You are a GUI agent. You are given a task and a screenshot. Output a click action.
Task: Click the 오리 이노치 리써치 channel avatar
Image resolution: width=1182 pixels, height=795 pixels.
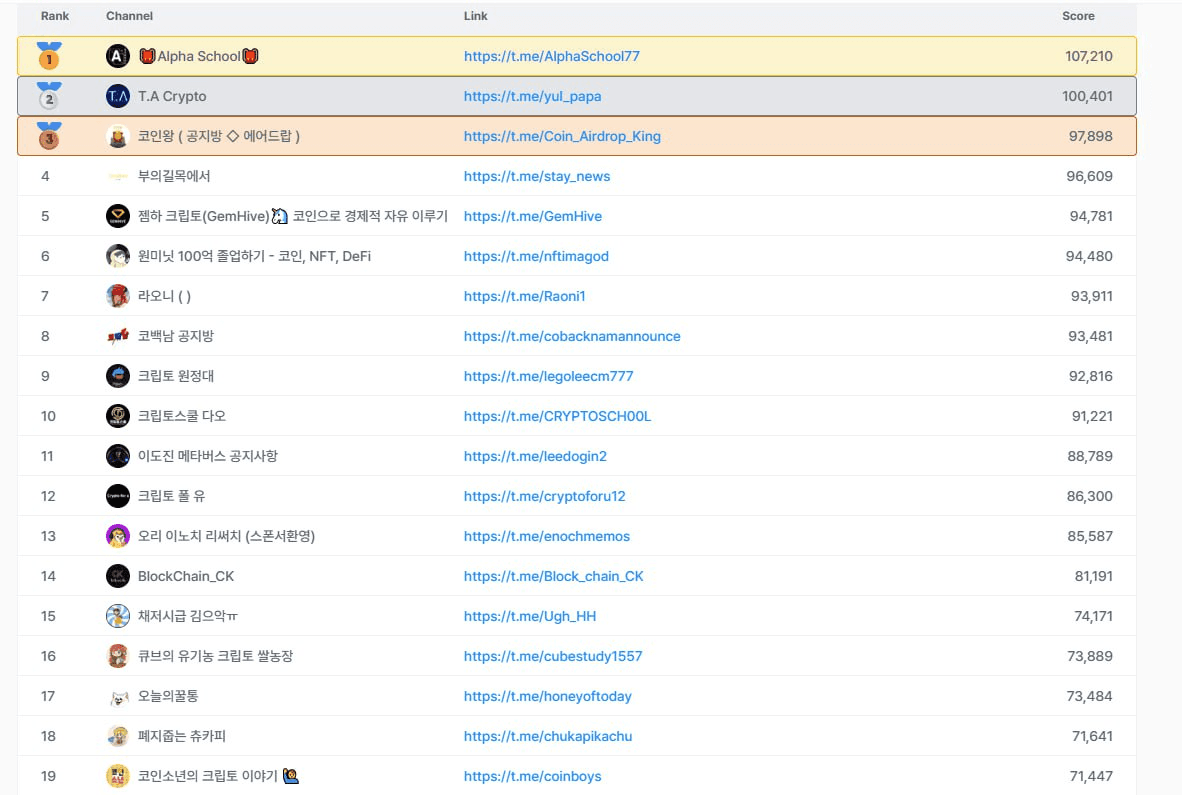[x=118, y=536]
